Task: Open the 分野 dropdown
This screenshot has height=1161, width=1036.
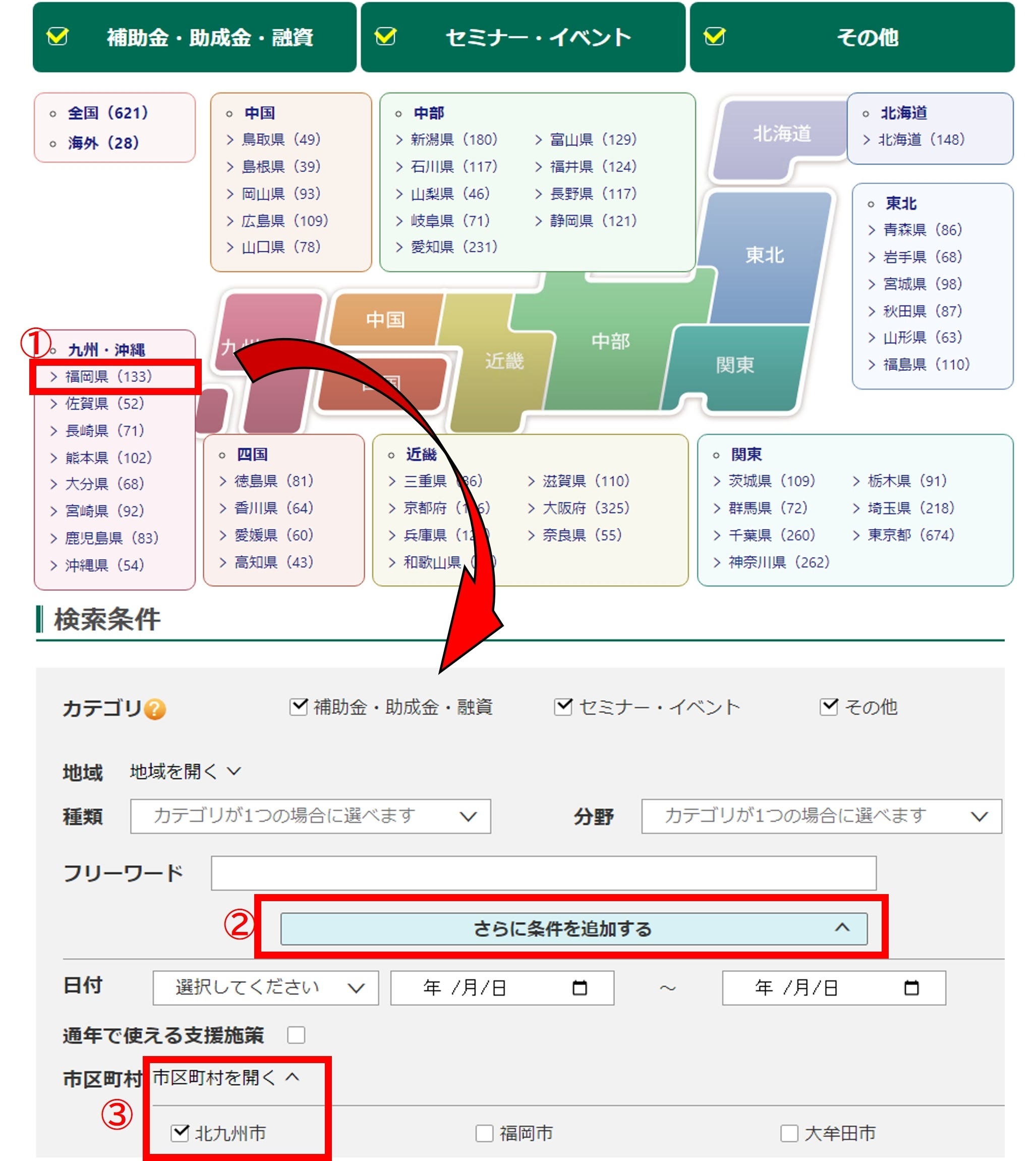Action: pos(822,816)
